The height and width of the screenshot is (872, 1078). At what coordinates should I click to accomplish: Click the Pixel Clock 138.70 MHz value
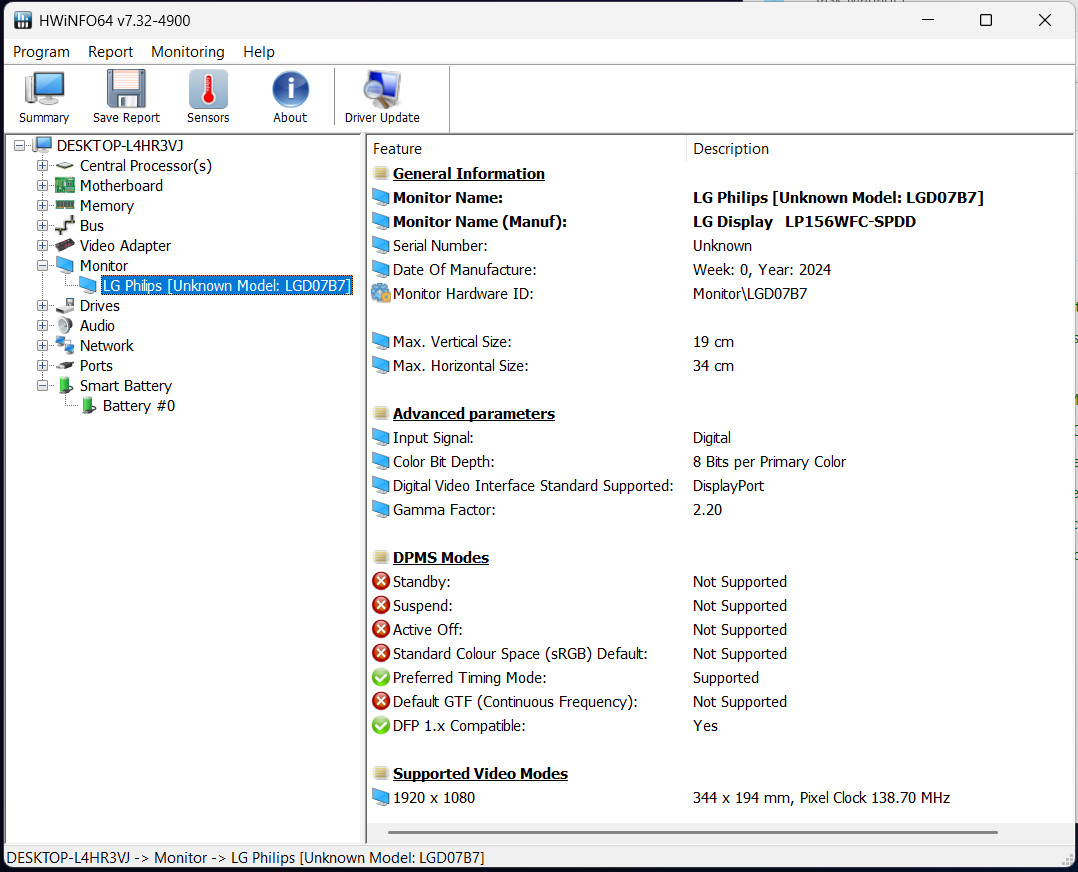coord(875,798)
